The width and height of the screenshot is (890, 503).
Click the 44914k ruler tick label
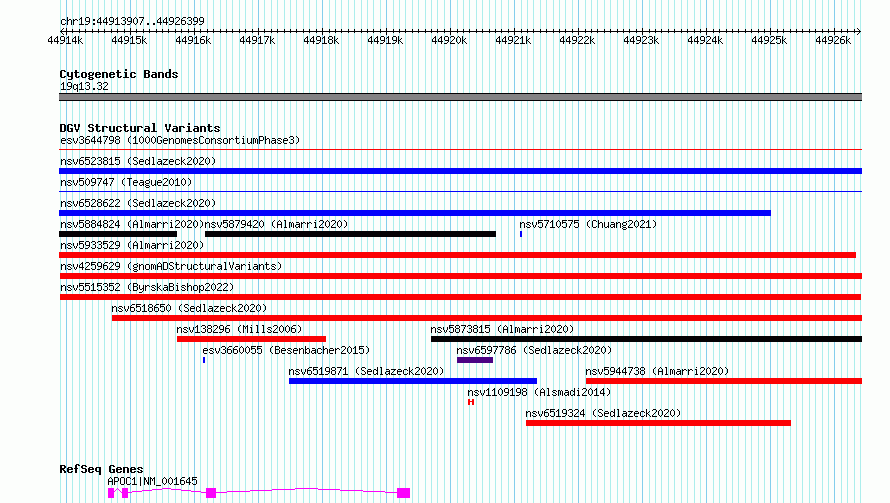coord(65,40)
